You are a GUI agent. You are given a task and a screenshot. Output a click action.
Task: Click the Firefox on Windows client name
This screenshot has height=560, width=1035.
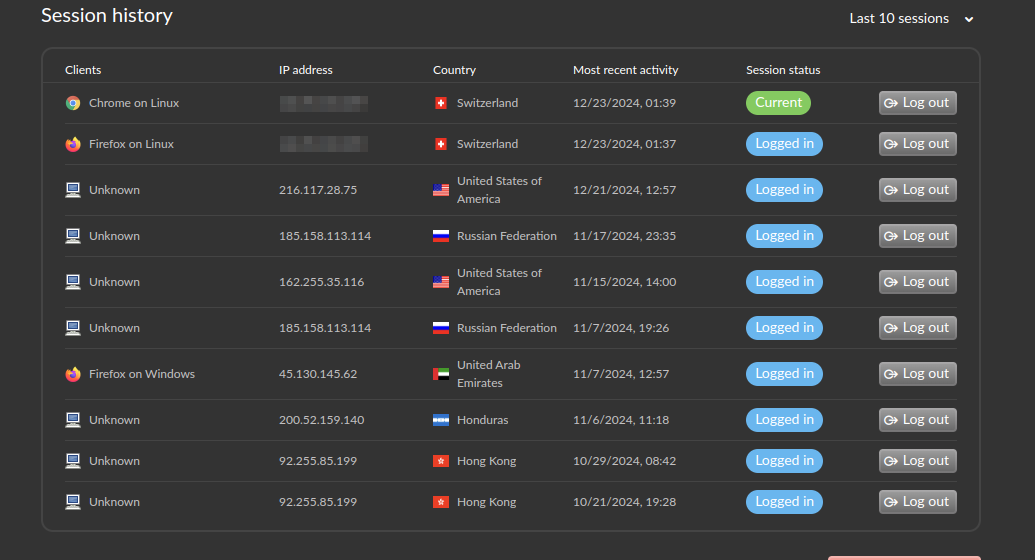point(142,374)
